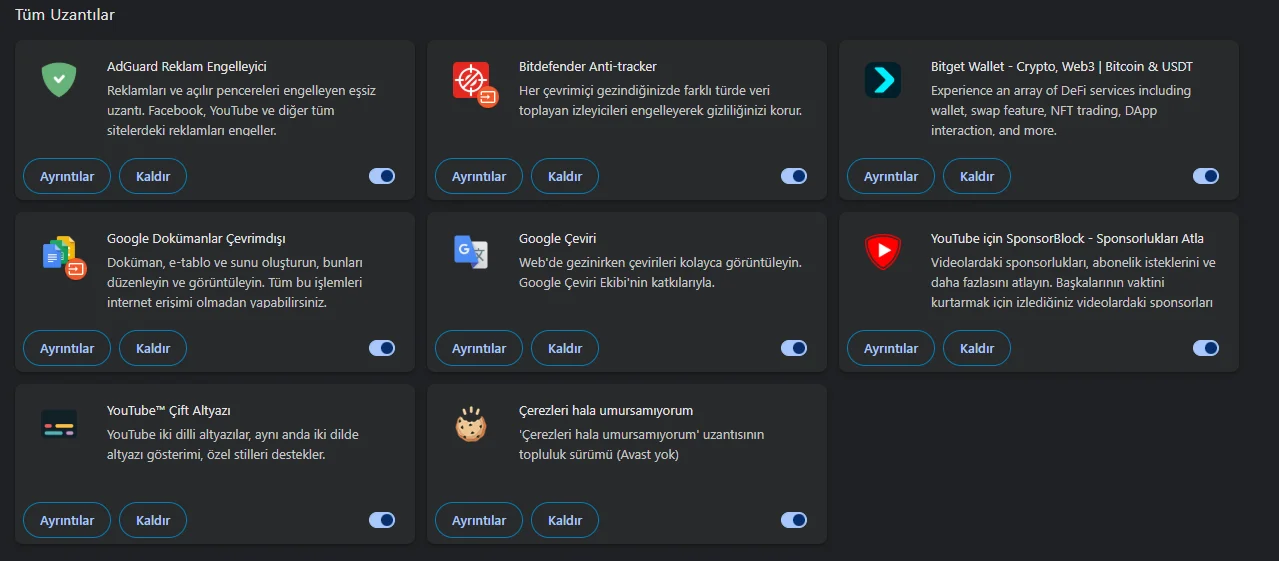This screenshot has width=1279, height=561.
Task: Click the Bitget Wallet icon
Action: (883, 80)
